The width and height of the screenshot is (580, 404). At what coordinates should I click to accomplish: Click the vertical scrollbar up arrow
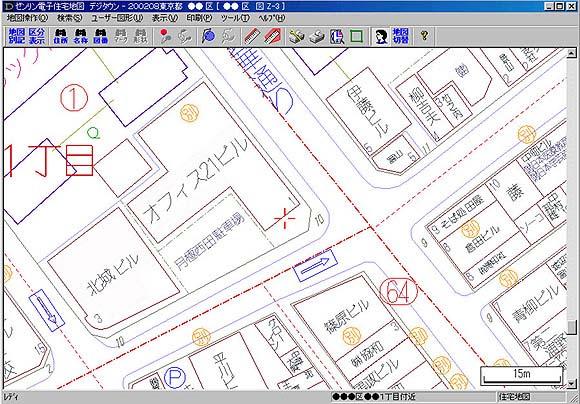click(571, 53)
